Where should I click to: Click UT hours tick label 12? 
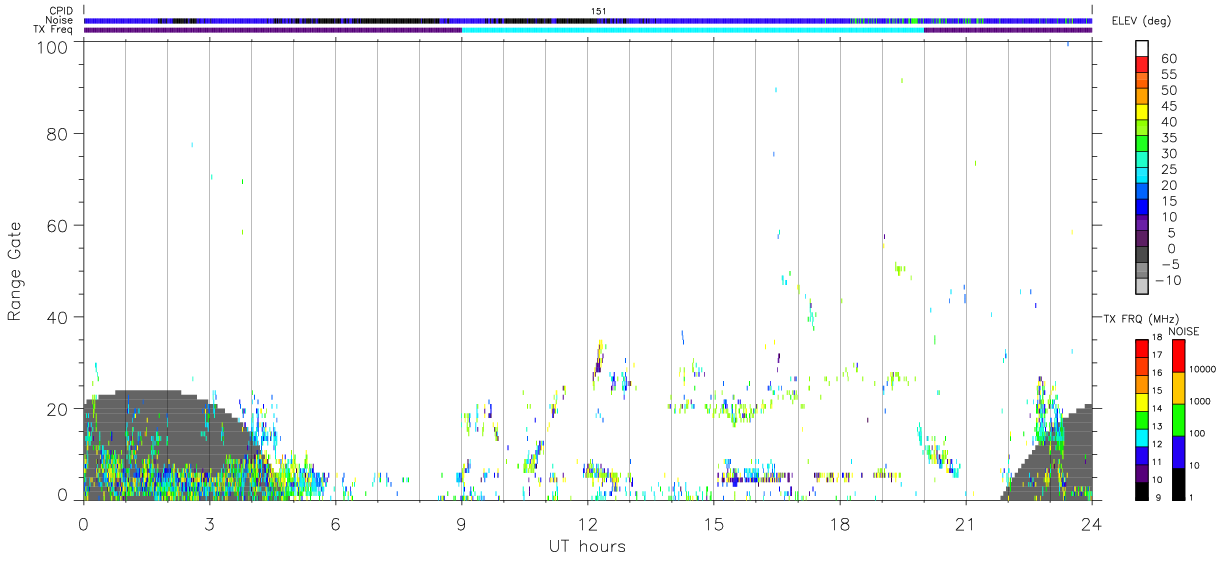[x=587, y=523]
